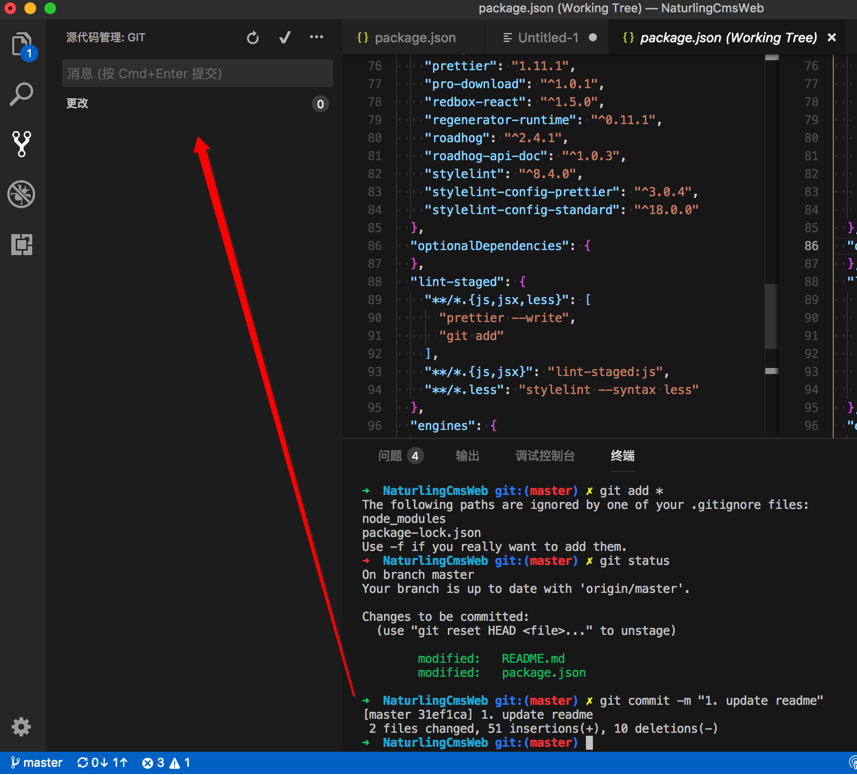The height and width of the screenshot is (775, 857).
Task: Click the "stylelint --syntax less" value
Action: [x=608, y=390]
